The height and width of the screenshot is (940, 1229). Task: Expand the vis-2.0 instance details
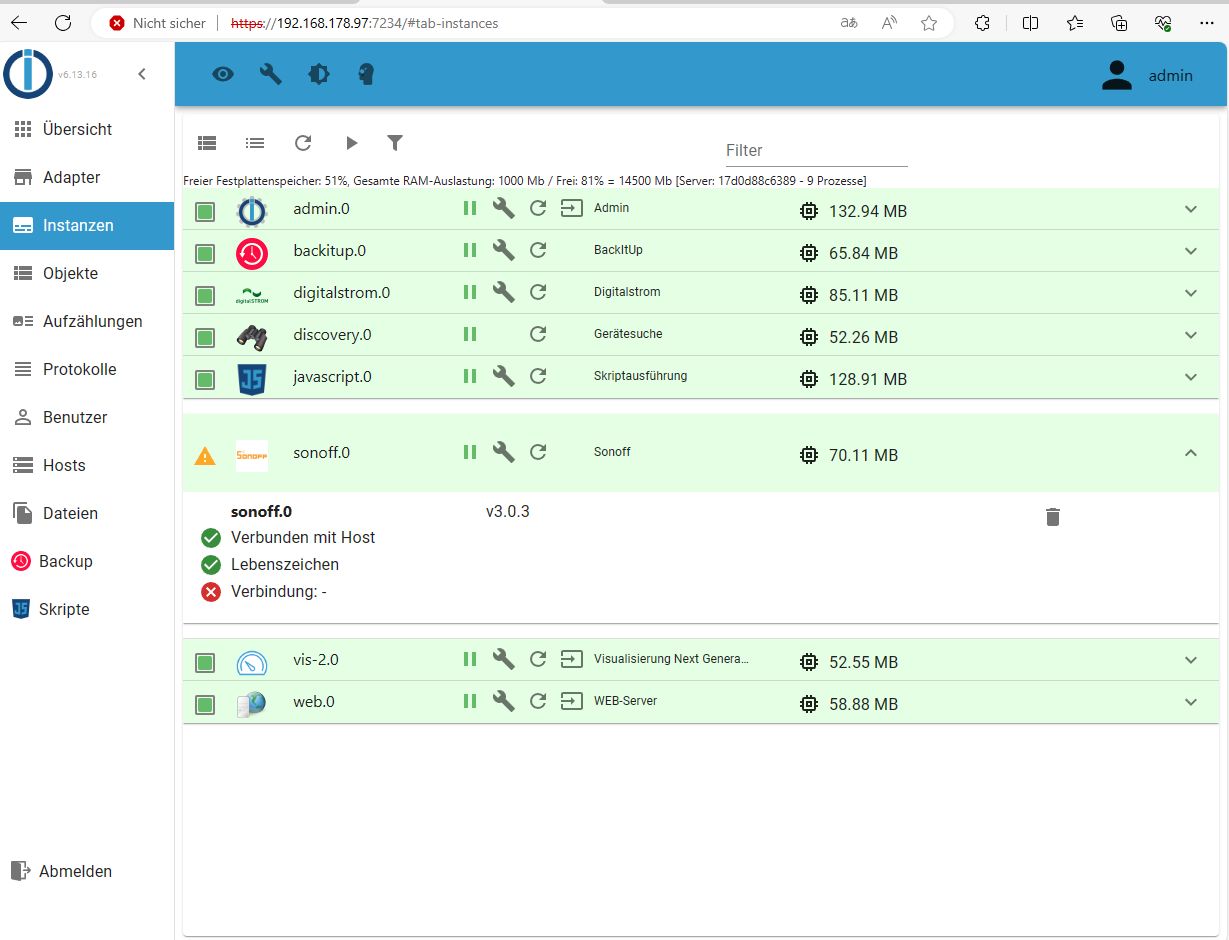click(x=1190, y=660)
